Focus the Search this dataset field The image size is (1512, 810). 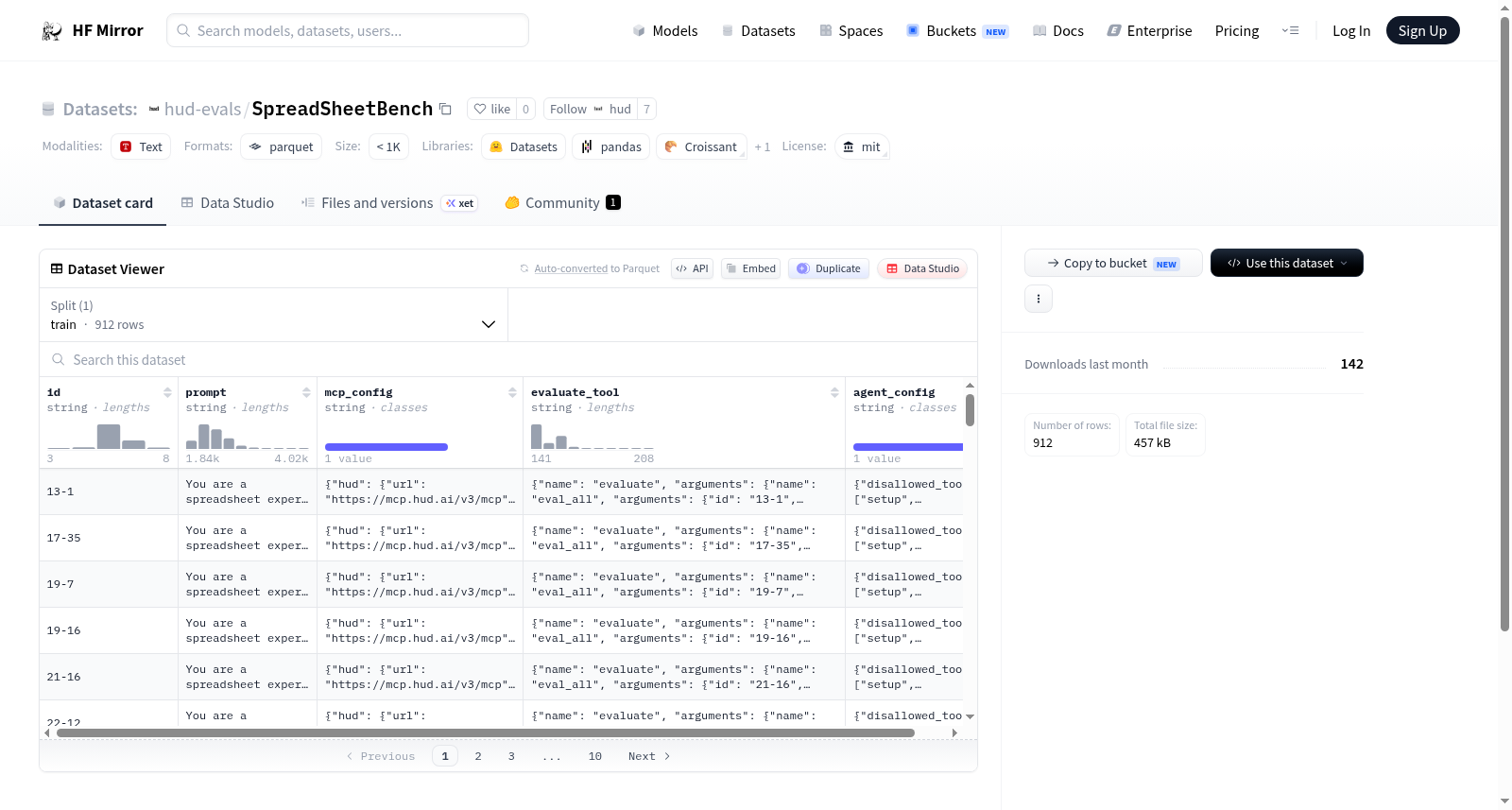click(508, 360)
